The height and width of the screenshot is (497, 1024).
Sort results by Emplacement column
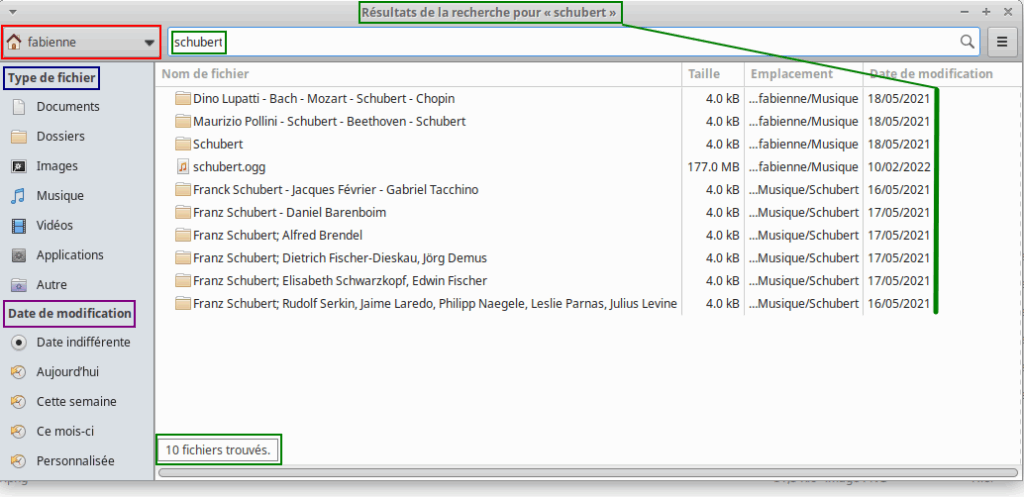point(804,74)
